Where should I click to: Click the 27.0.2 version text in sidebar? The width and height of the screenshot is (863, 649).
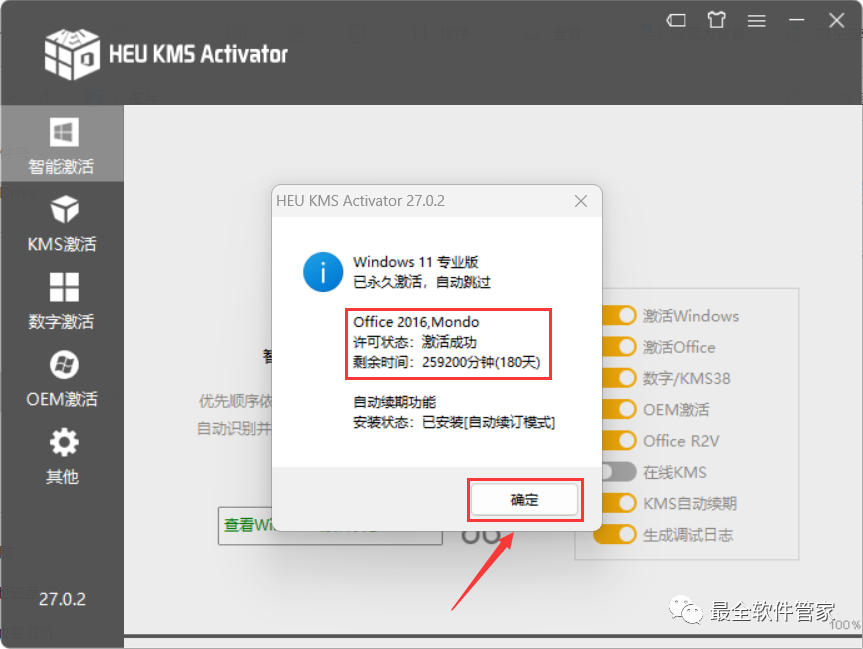62,599
